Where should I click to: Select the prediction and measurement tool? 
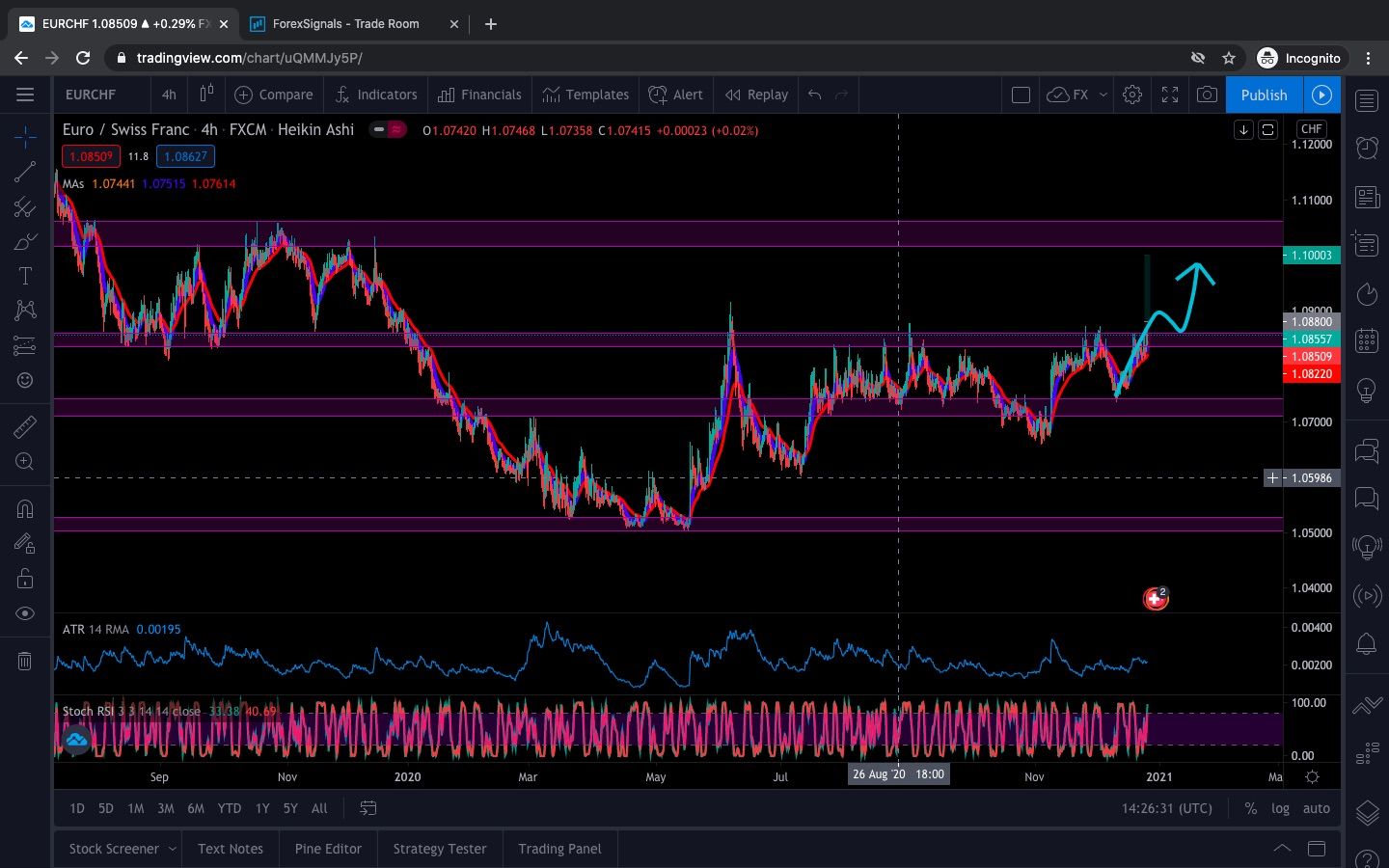tap(25, 345)
